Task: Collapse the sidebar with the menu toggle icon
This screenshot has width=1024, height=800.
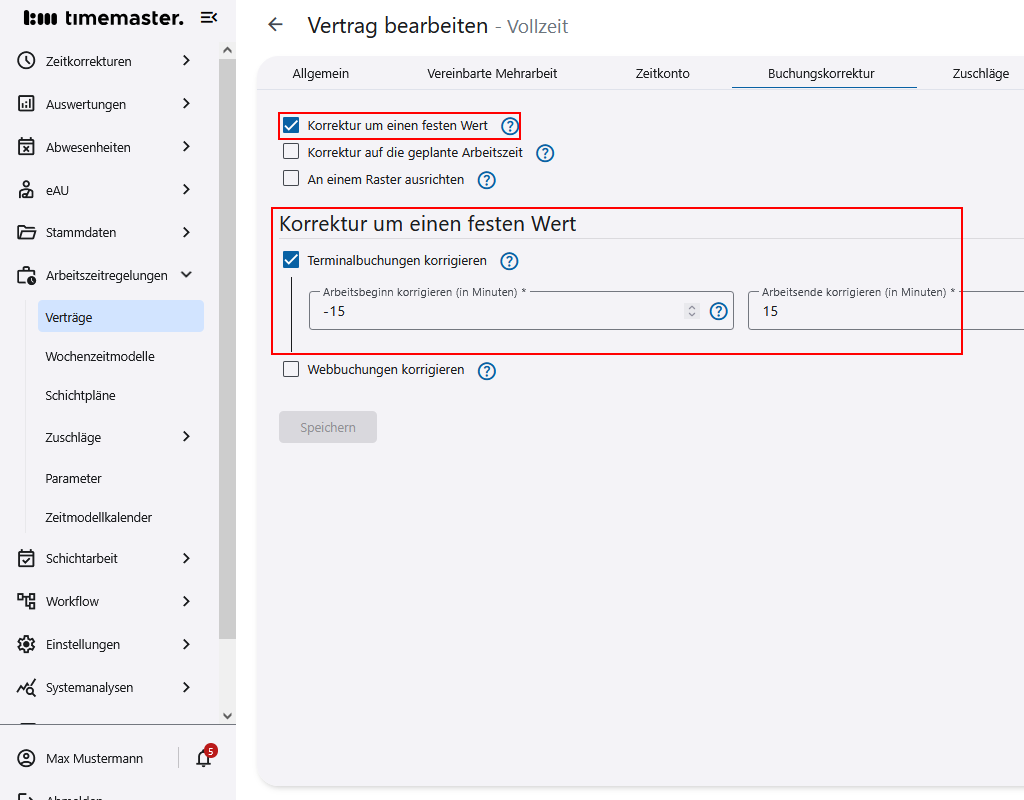Action: (209, 17)
